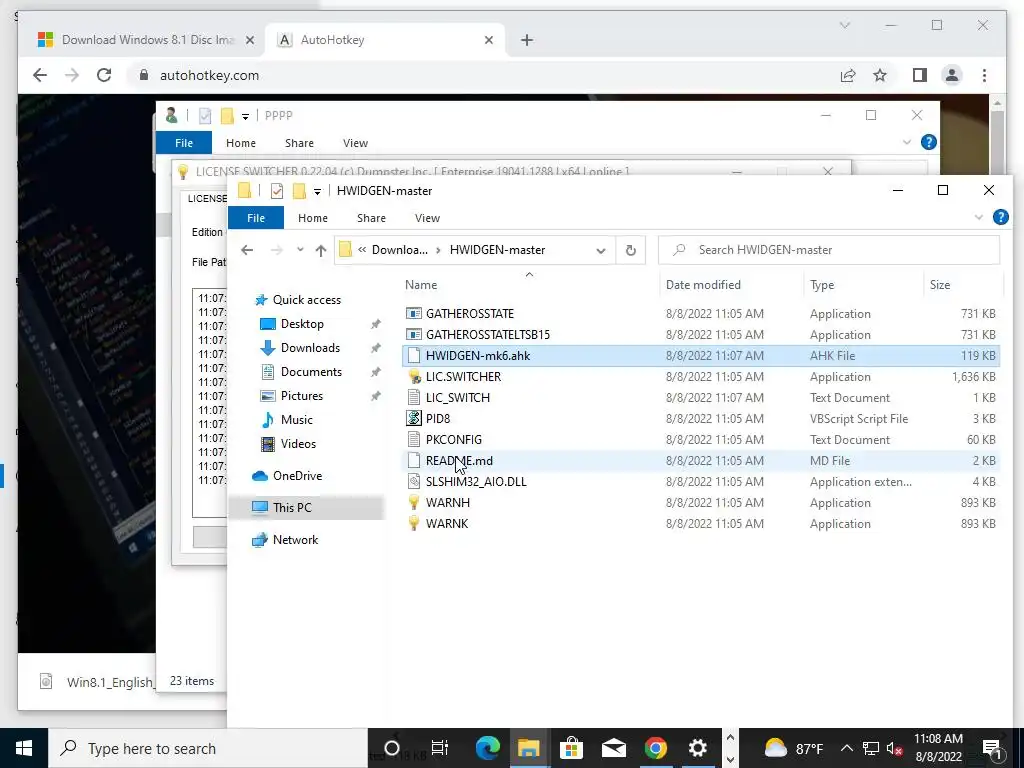The height and width of the screenshot is (768, 1024).
Task: Open Pictures in navigation pane
Action: click(301, 396)
